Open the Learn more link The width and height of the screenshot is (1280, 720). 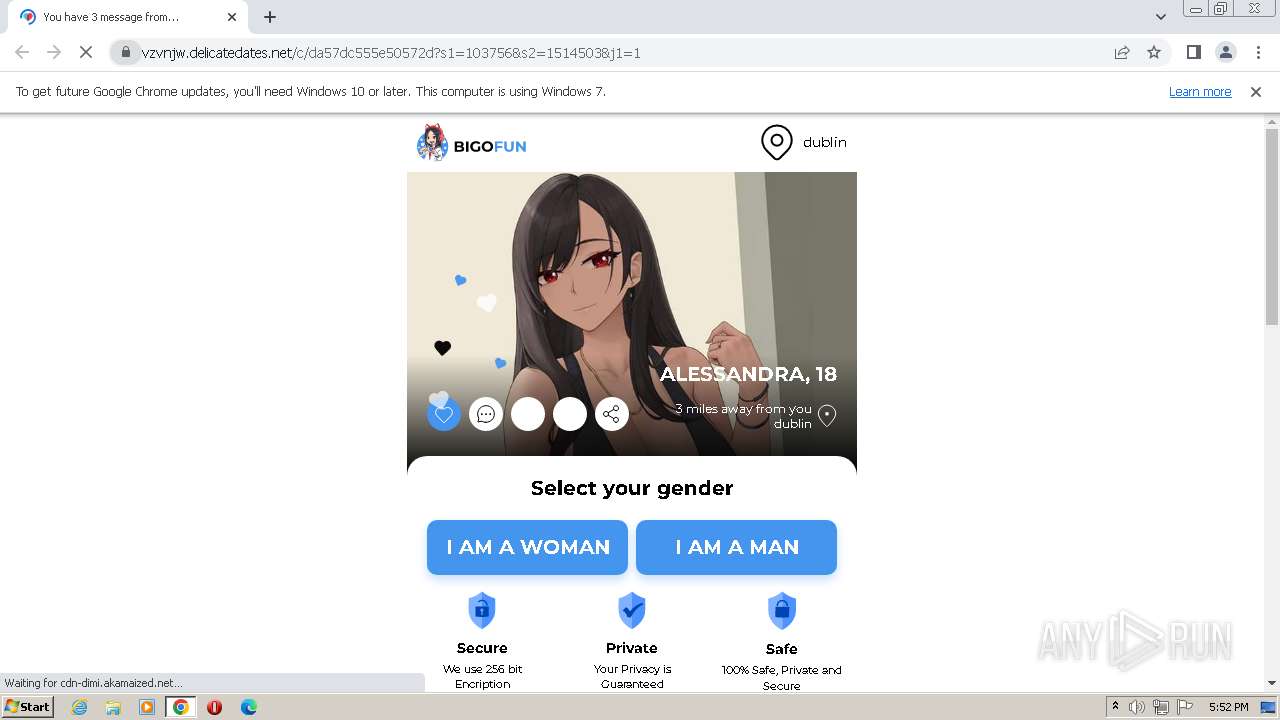[1200, 91]
